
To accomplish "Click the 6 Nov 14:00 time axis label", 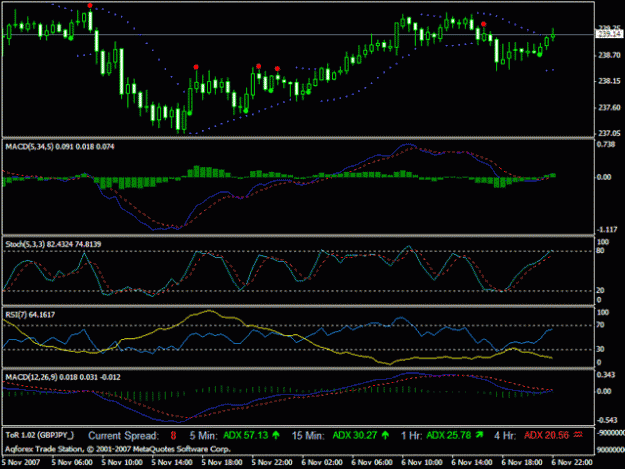I will (x=472, y=462).
